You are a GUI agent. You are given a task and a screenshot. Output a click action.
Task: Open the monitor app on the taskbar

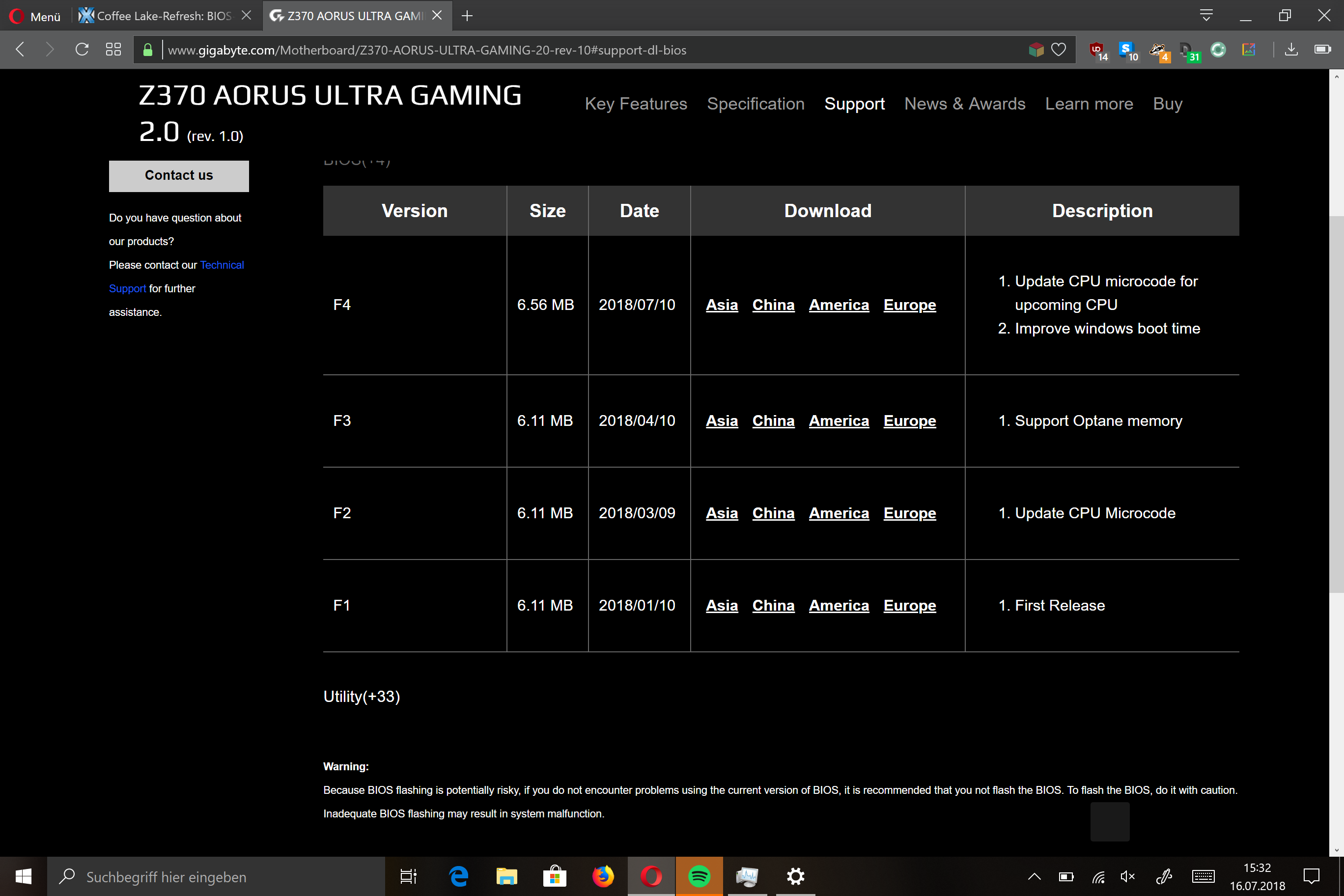[747, 876]
